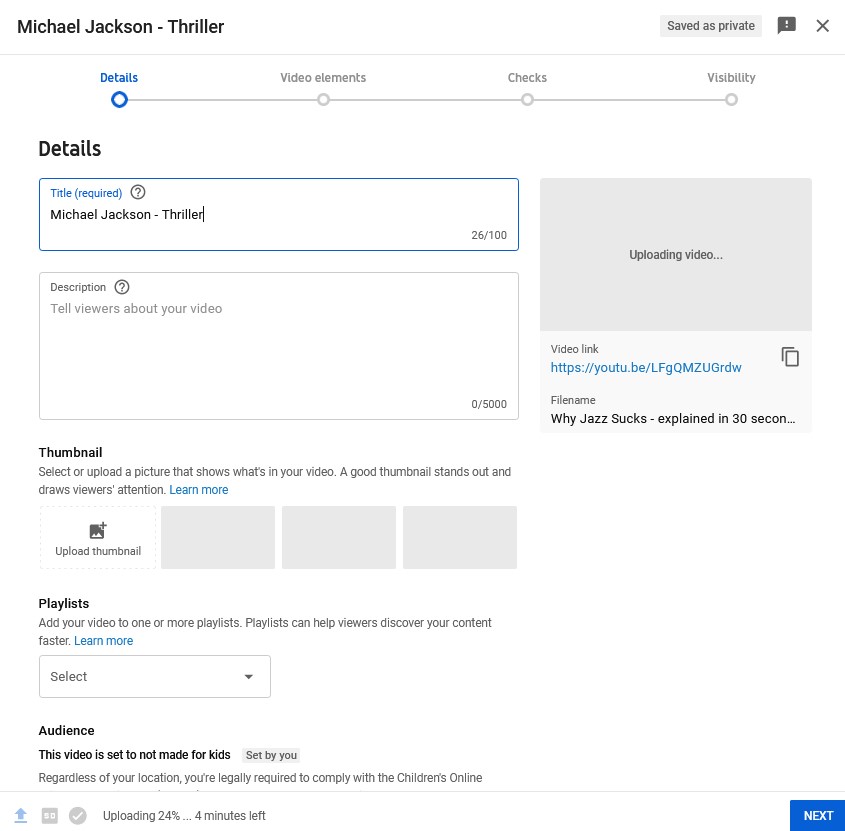Send feedback via the exclamation speech-bubble icon
845x831 pixels.
click(786, 25)
